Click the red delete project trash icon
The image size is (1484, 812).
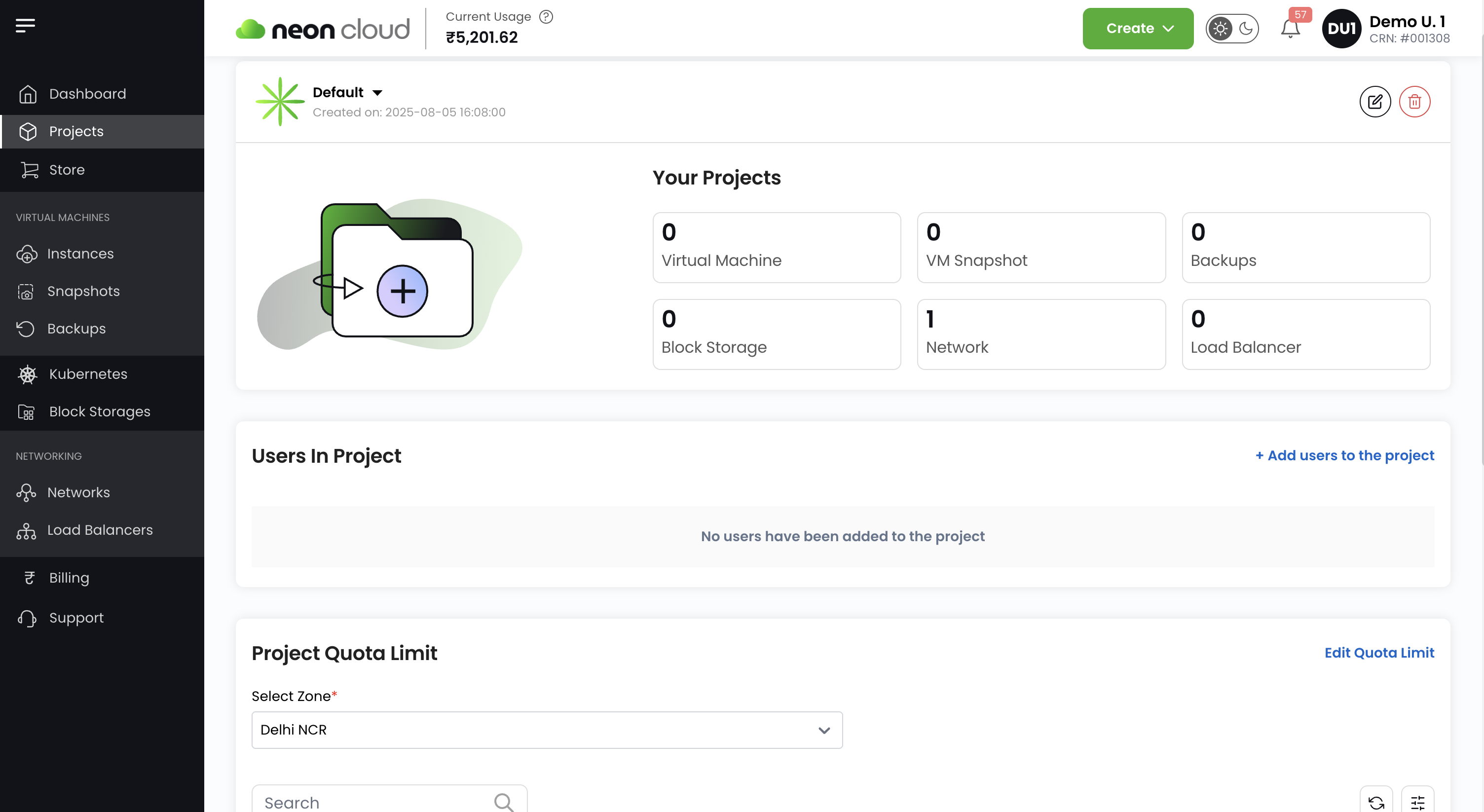pyautogui.click(x=1414, y=102)
